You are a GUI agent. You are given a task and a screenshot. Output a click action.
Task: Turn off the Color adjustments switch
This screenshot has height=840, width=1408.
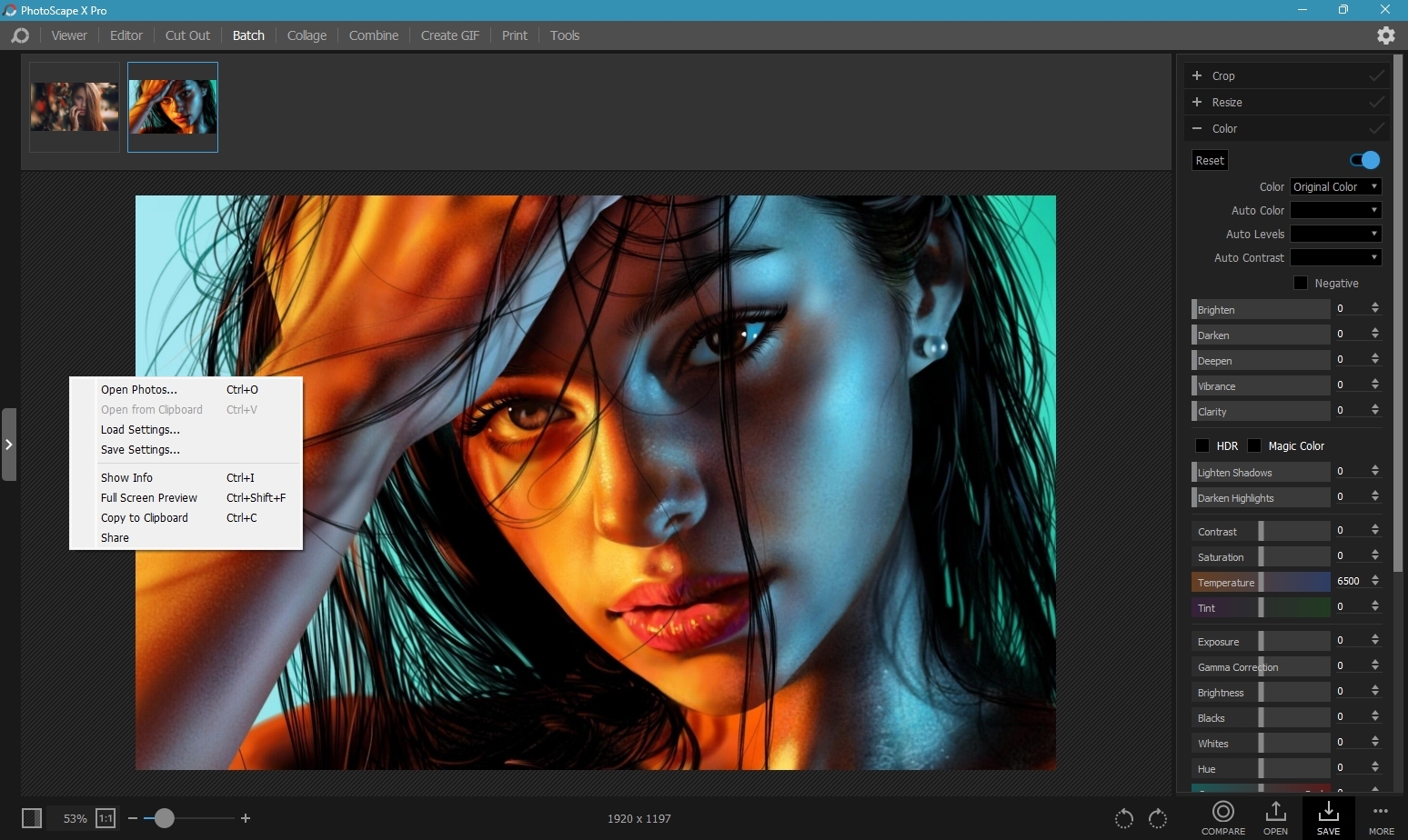pos(1364,160)
